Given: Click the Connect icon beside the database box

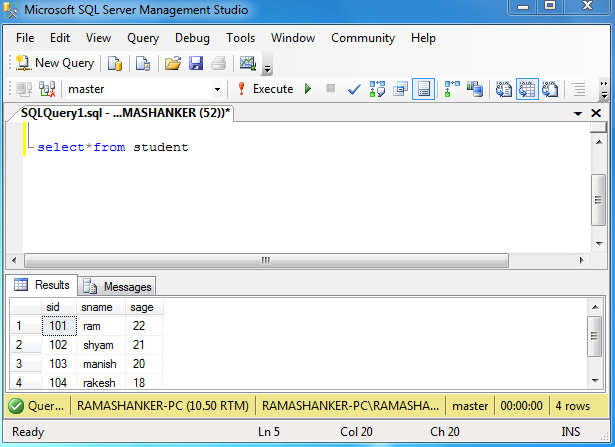Looking at the screenshot, I should 24,89.
